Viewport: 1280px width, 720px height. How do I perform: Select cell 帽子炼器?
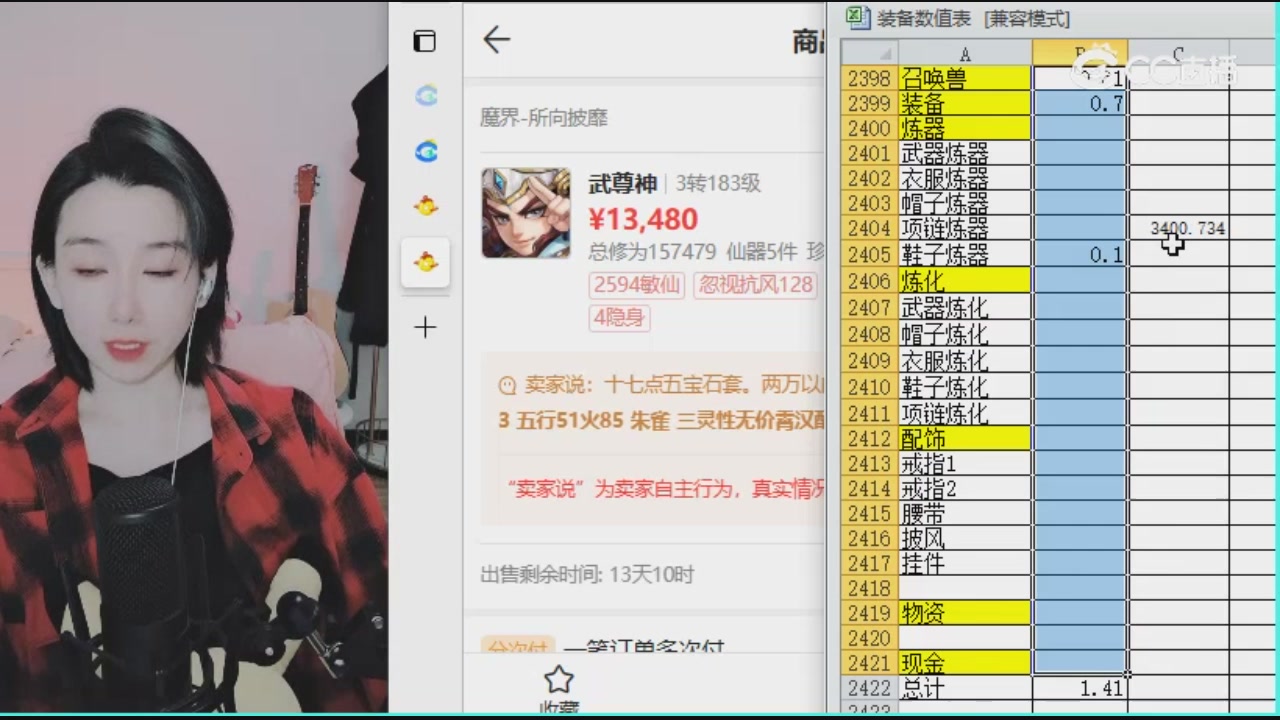(965, 203)
